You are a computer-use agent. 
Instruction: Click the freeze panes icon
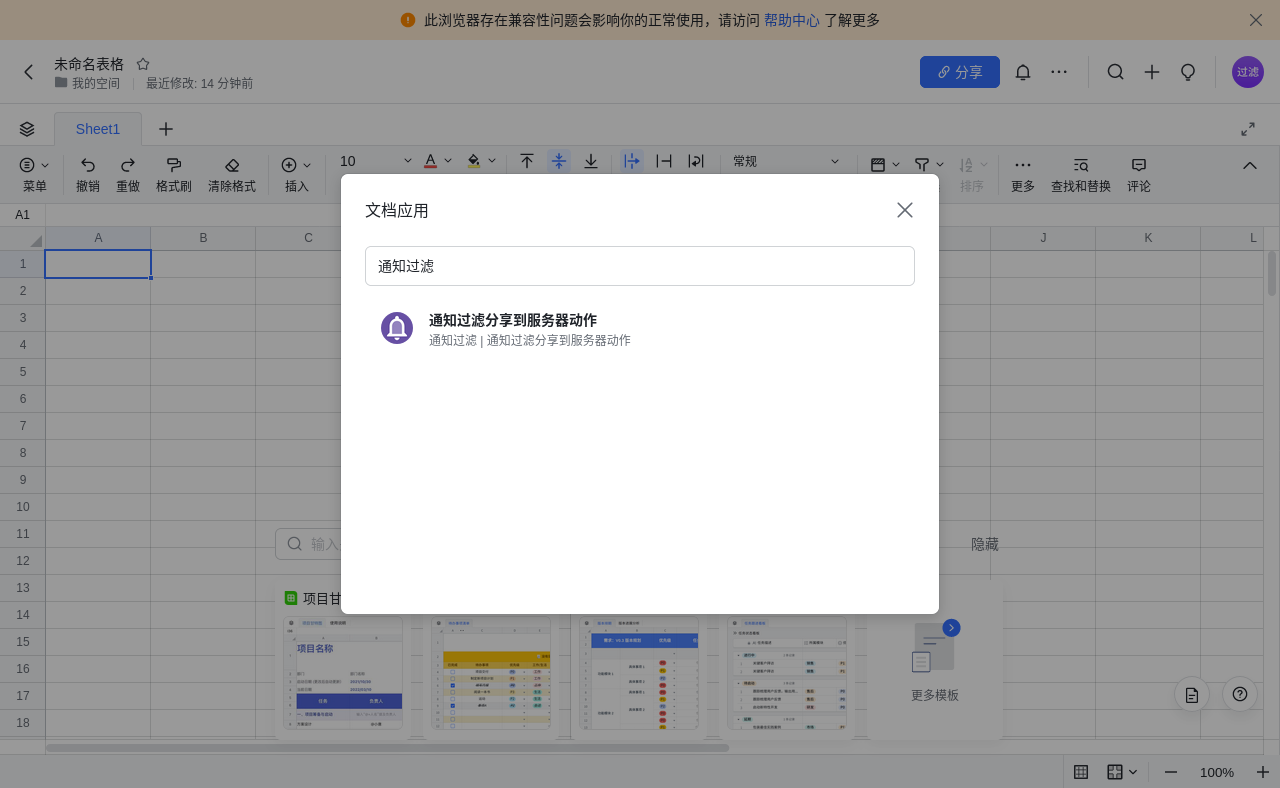click(x=878, y=164)
